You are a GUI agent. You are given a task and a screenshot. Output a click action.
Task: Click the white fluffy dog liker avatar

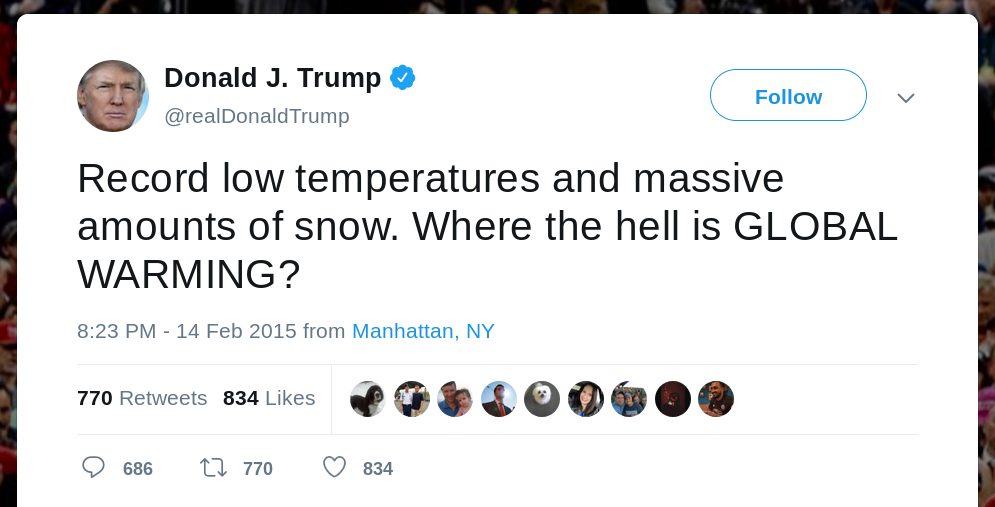(542, 399)
